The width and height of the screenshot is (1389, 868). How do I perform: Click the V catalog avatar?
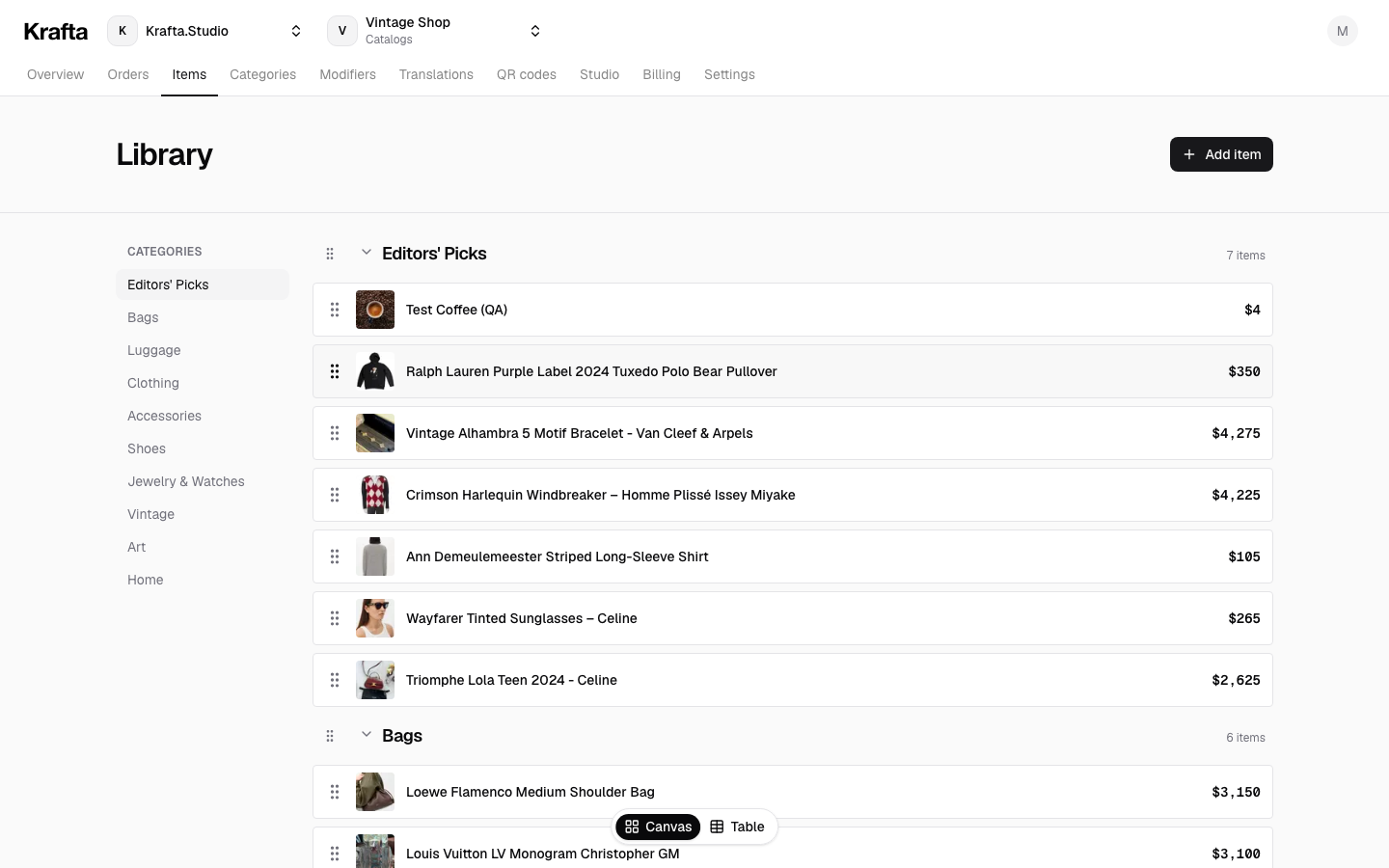coord(342,31)
